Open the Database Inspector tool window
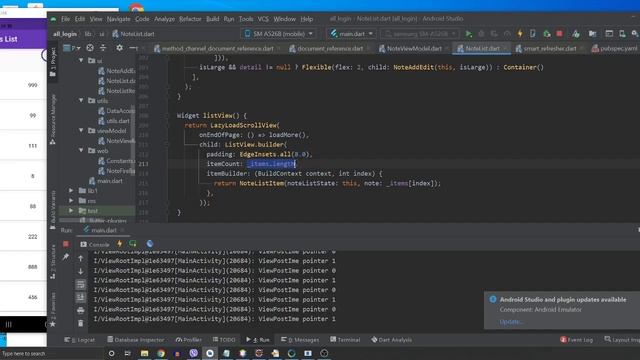Screen dimensions: 640x360 136,340
